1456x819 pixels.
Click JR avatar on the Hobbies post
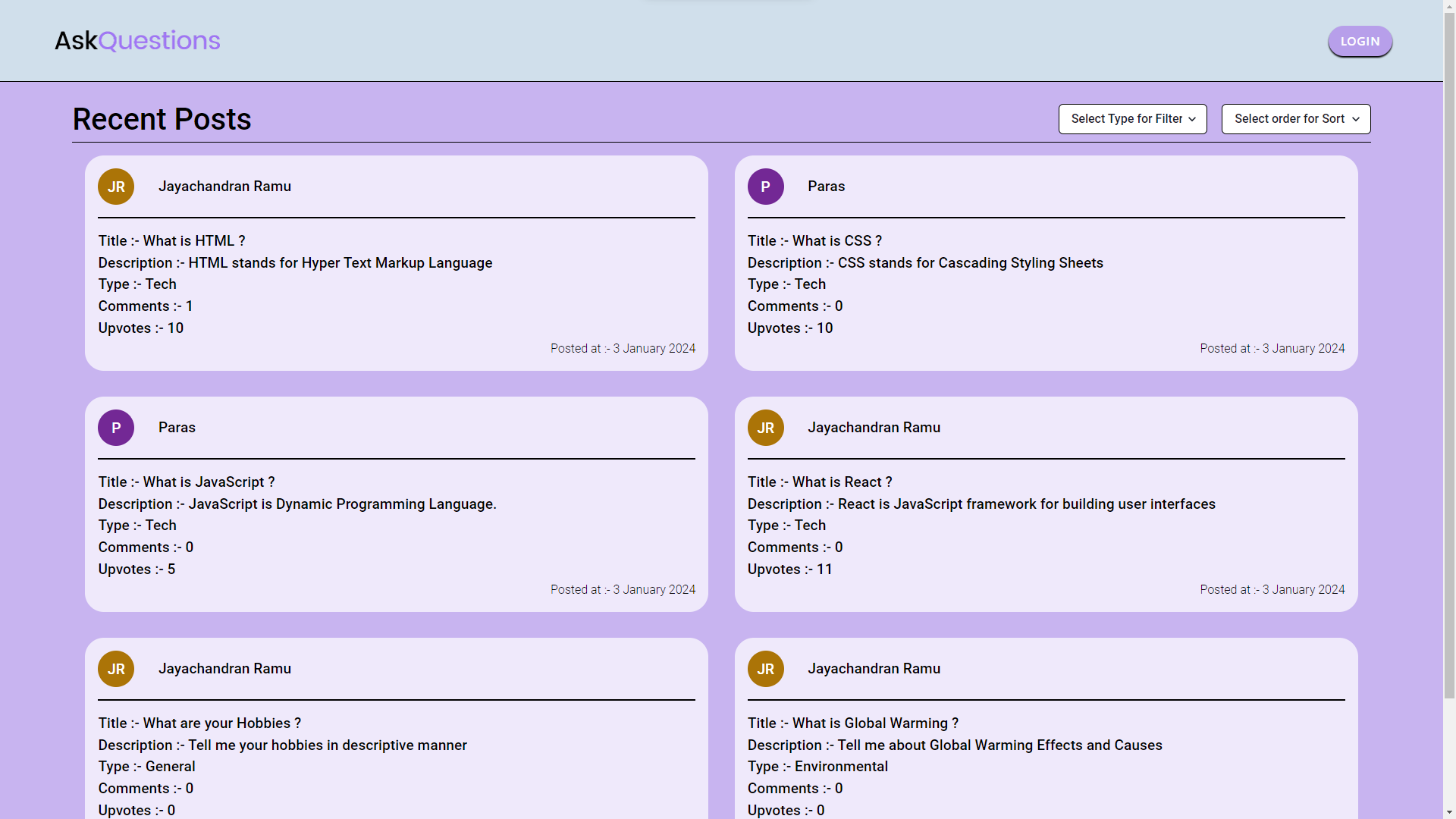coord(116,669)
